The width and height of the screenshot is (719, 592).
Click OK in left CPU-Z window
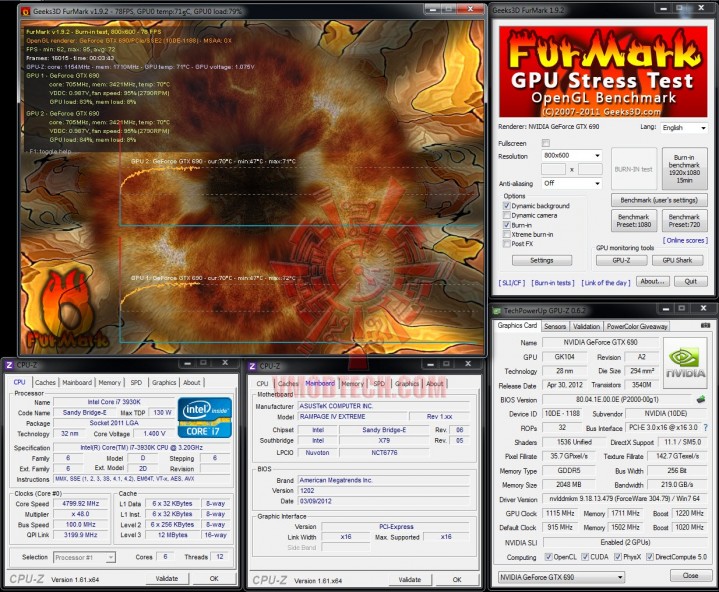[x=214, y=579]
